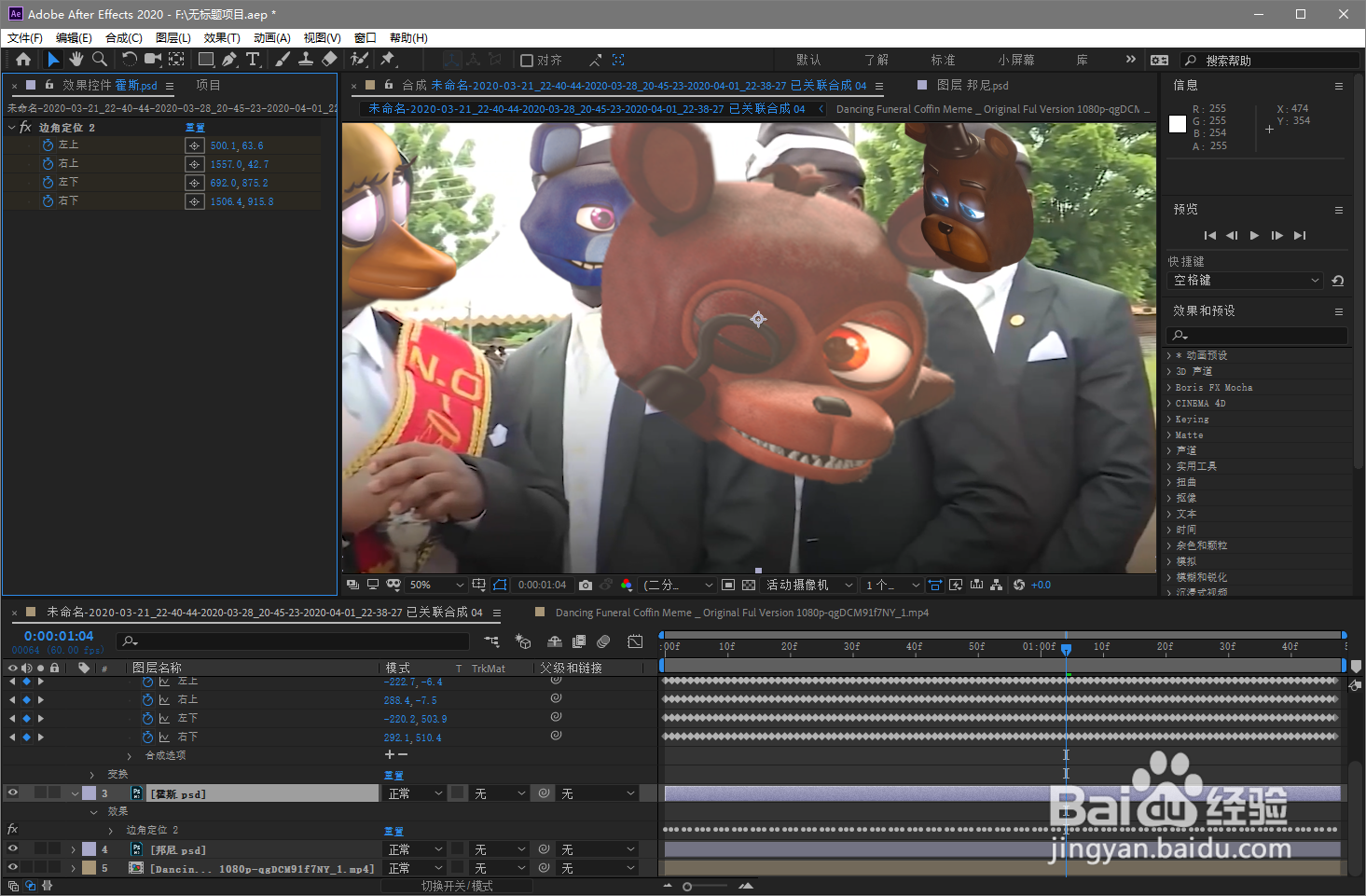Reset the spacebar shortcut icon
The width and height of the screenshot is (1366, 896).
coord(1338,281)
